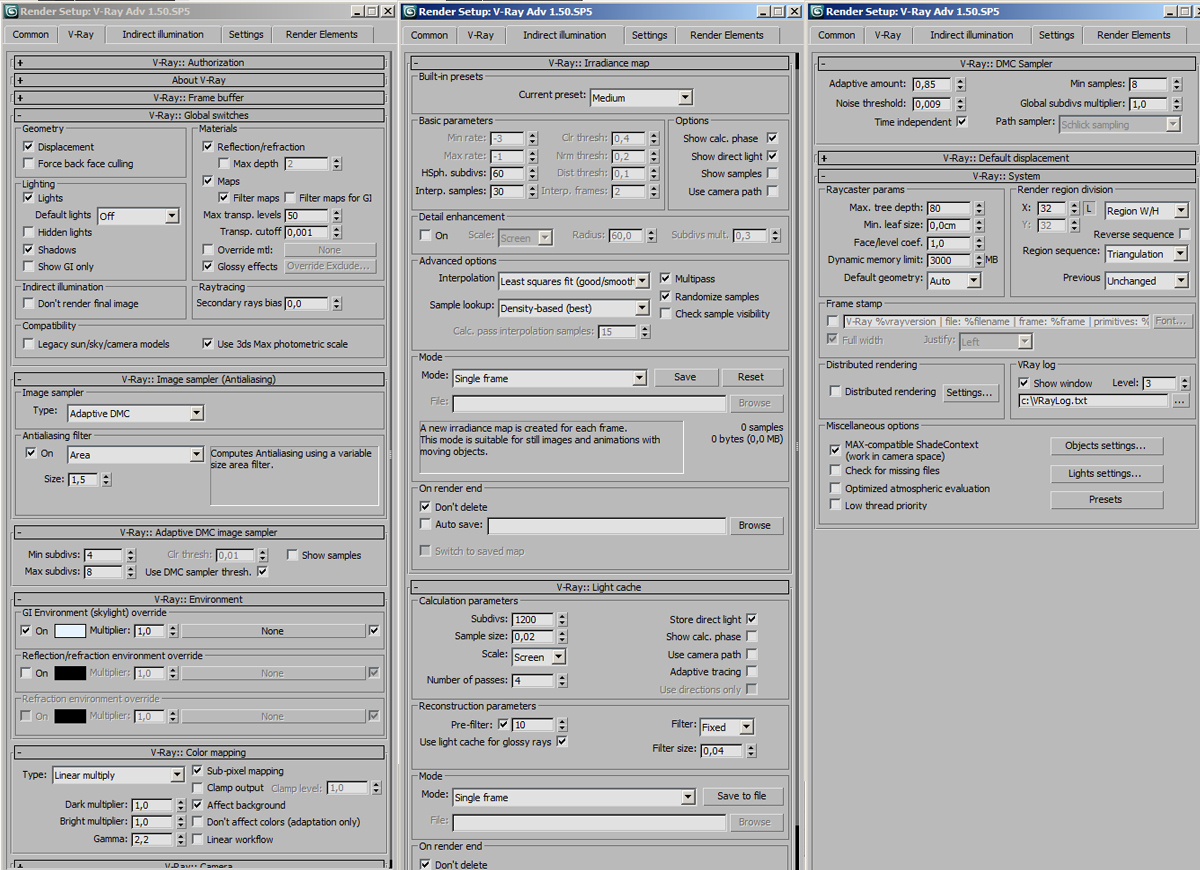
Task: Click the Max transp. levels spinner arrows
Action: click(x=337, y=215)
